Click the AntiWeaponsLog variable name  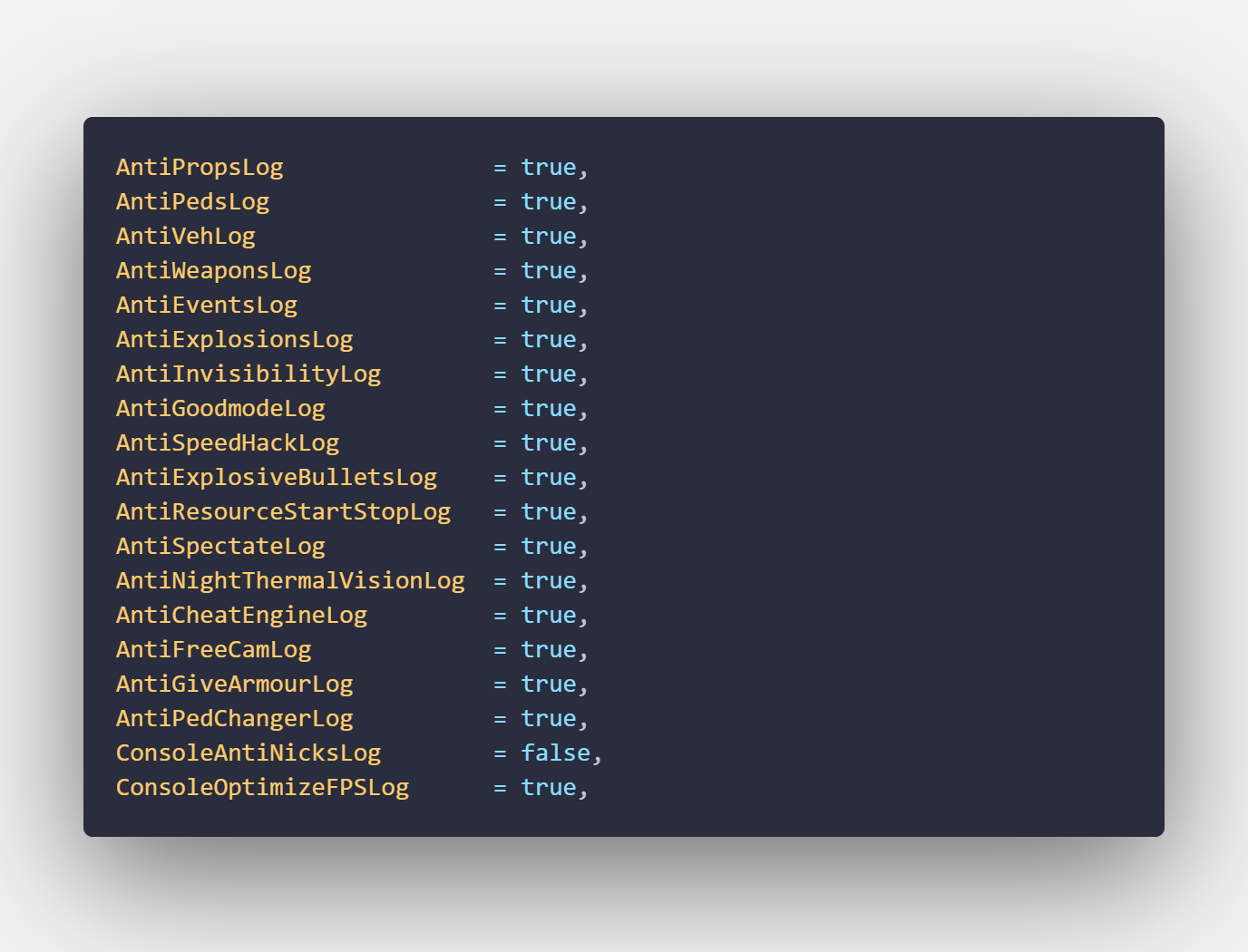point(213,271)
